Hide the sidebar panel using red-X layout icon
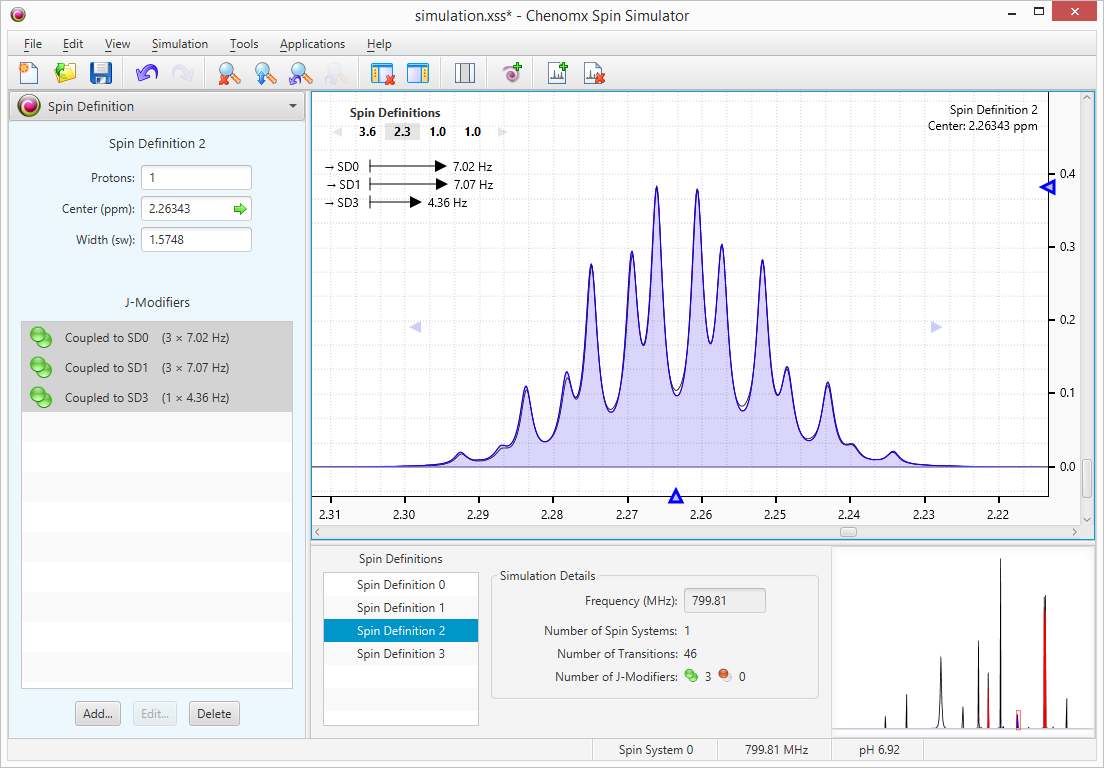This screenshot has height=768, width=1104. (382, 73)
